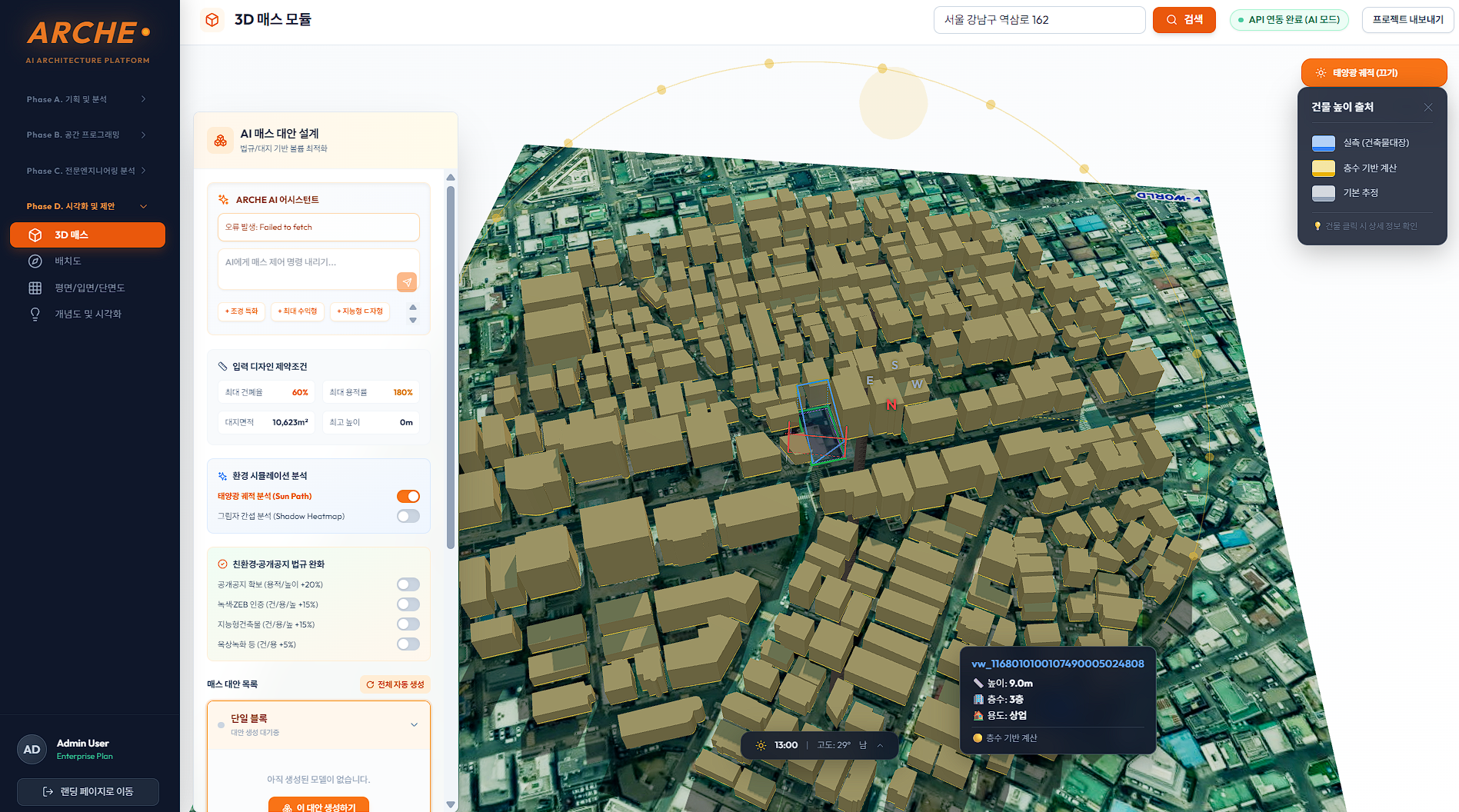Image resolution: width=1459 pixels, height=812 pixels.
Task: Add the + 조경 특화 preset chip
Action: click(x=242, y=311)
